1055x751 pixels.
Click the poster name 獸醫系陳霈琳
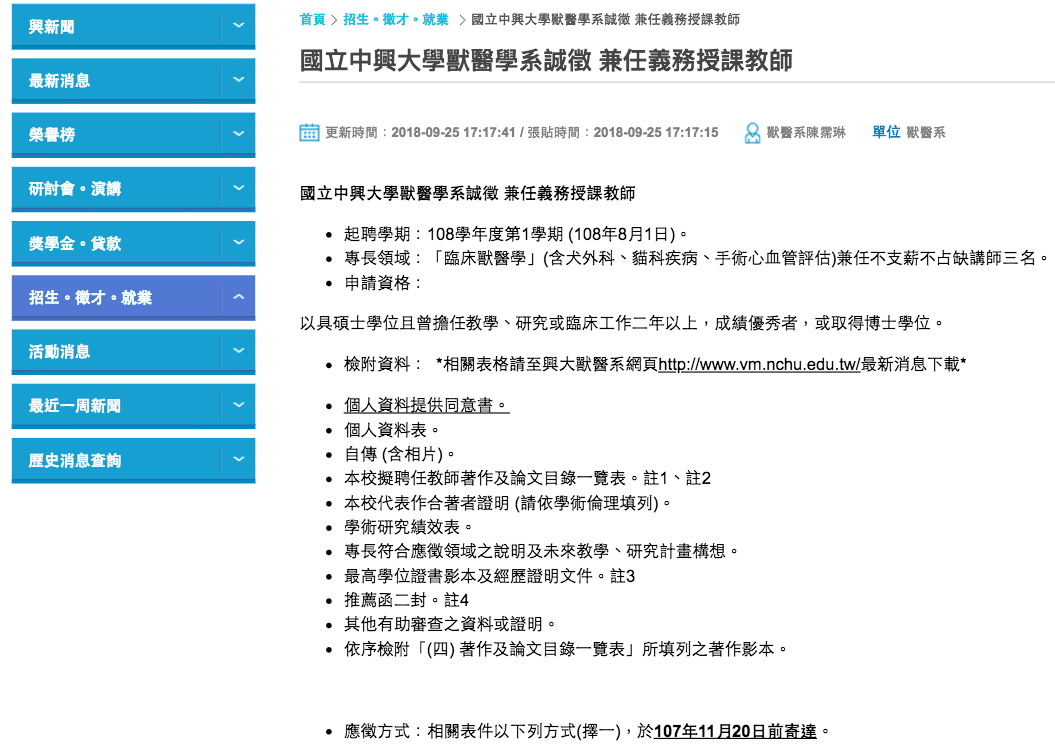pos(806,133)
